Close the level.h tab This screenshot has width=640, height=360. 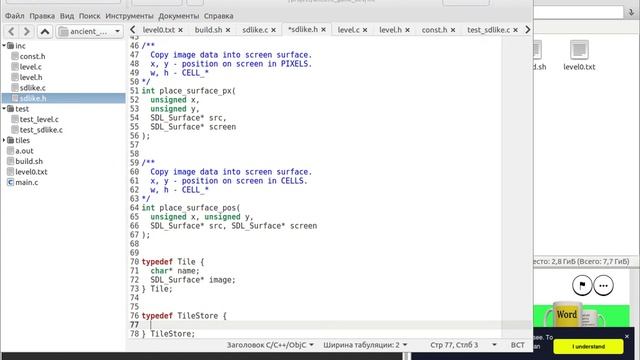click(407, 30)
